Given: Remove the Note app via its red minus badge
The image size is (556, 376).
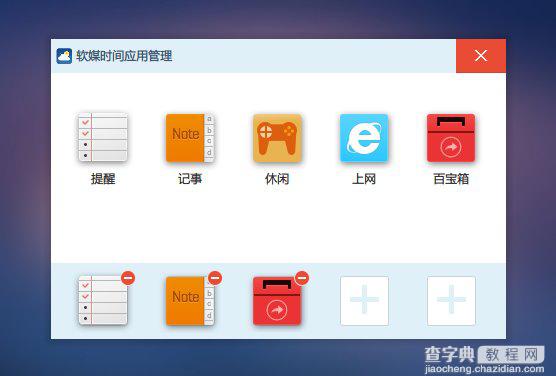Looking at the screenshot, I should 215,278.
